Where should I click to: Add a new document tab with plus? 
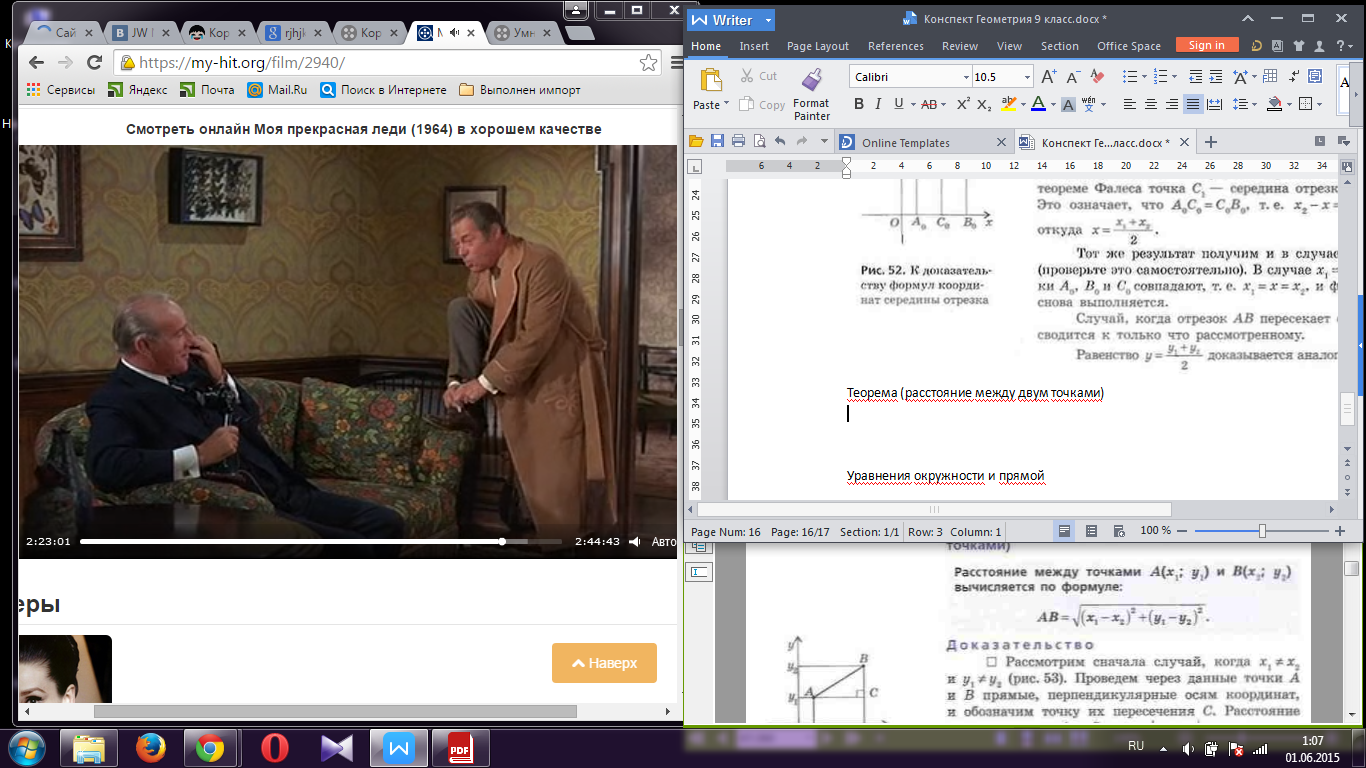[x=1211, y=142]
